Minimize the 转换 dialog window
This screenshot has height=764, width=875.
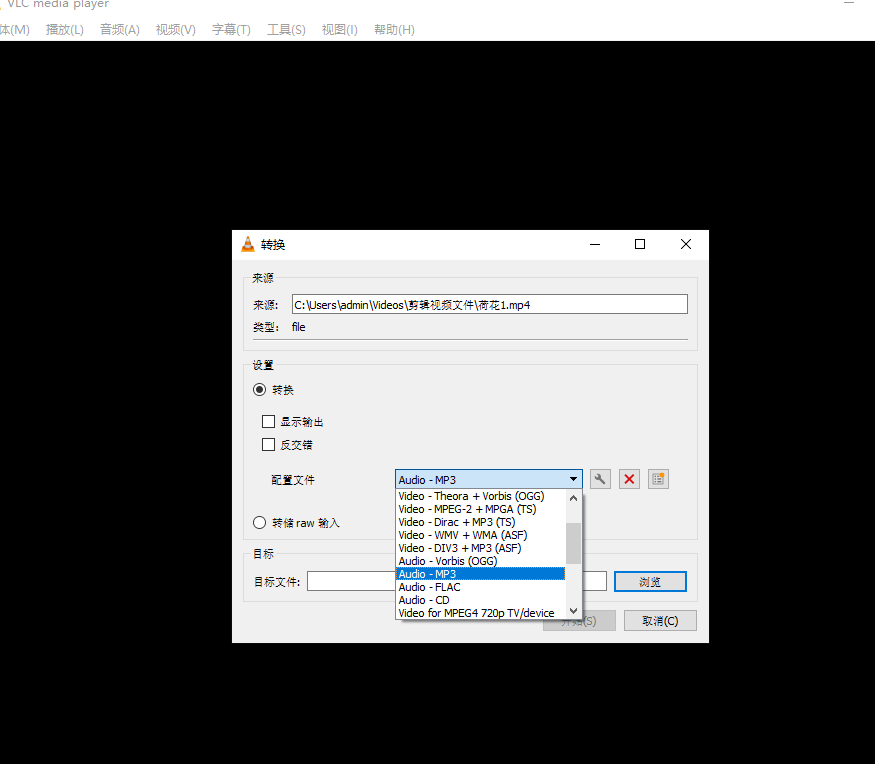tap(595, 244)
